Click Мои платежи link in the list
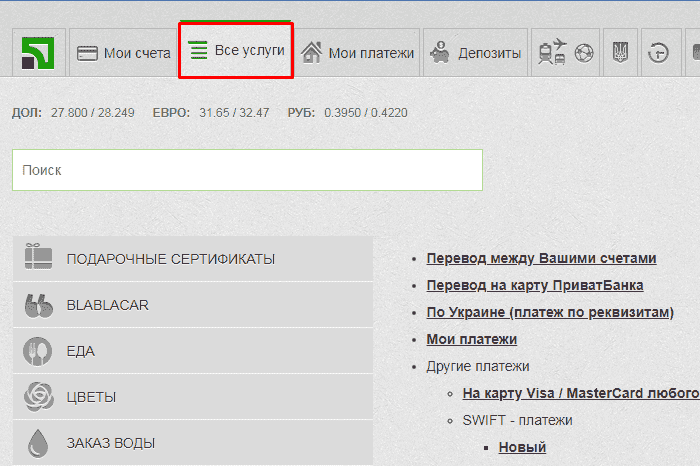 [471, 339]
